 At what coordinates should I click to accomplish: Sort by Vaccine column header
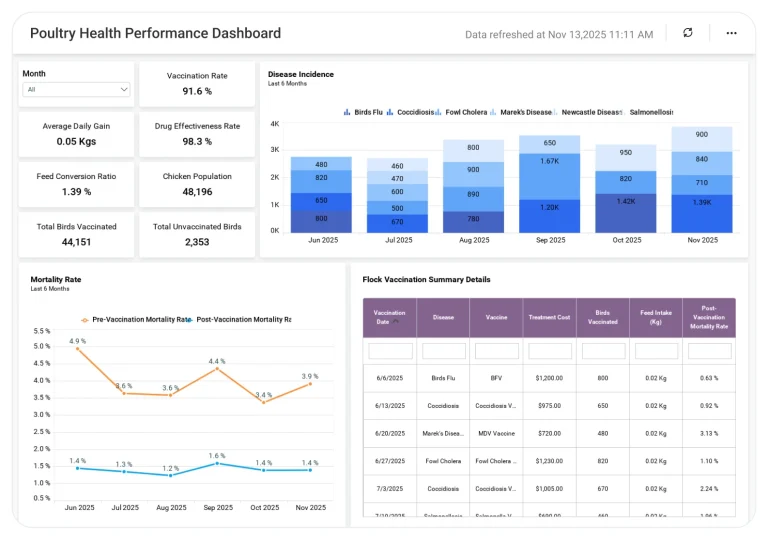pos(496,318)
